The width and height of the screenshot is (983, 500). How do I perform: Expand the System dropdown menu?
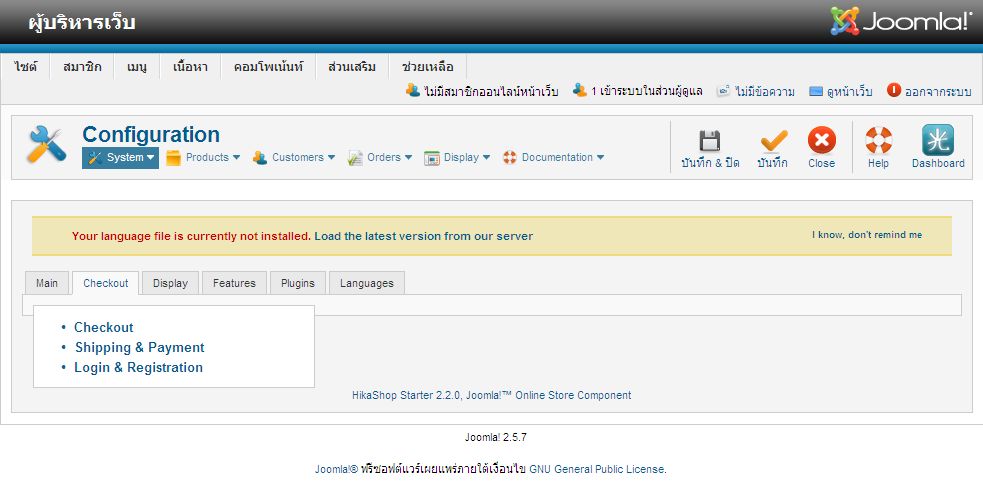tap(120, 158)
